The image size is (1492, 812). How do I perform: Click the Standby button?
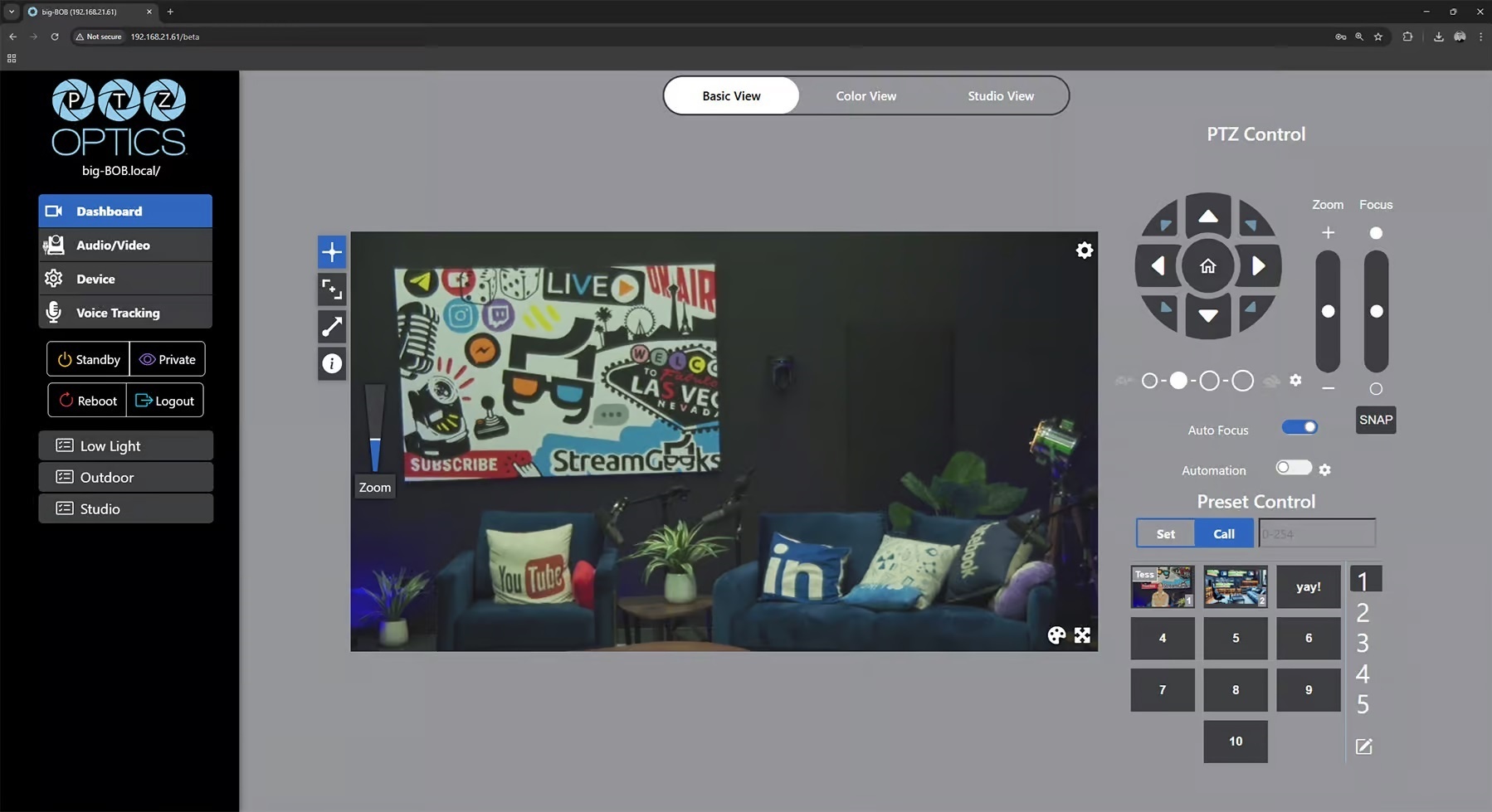pos(89,359)
